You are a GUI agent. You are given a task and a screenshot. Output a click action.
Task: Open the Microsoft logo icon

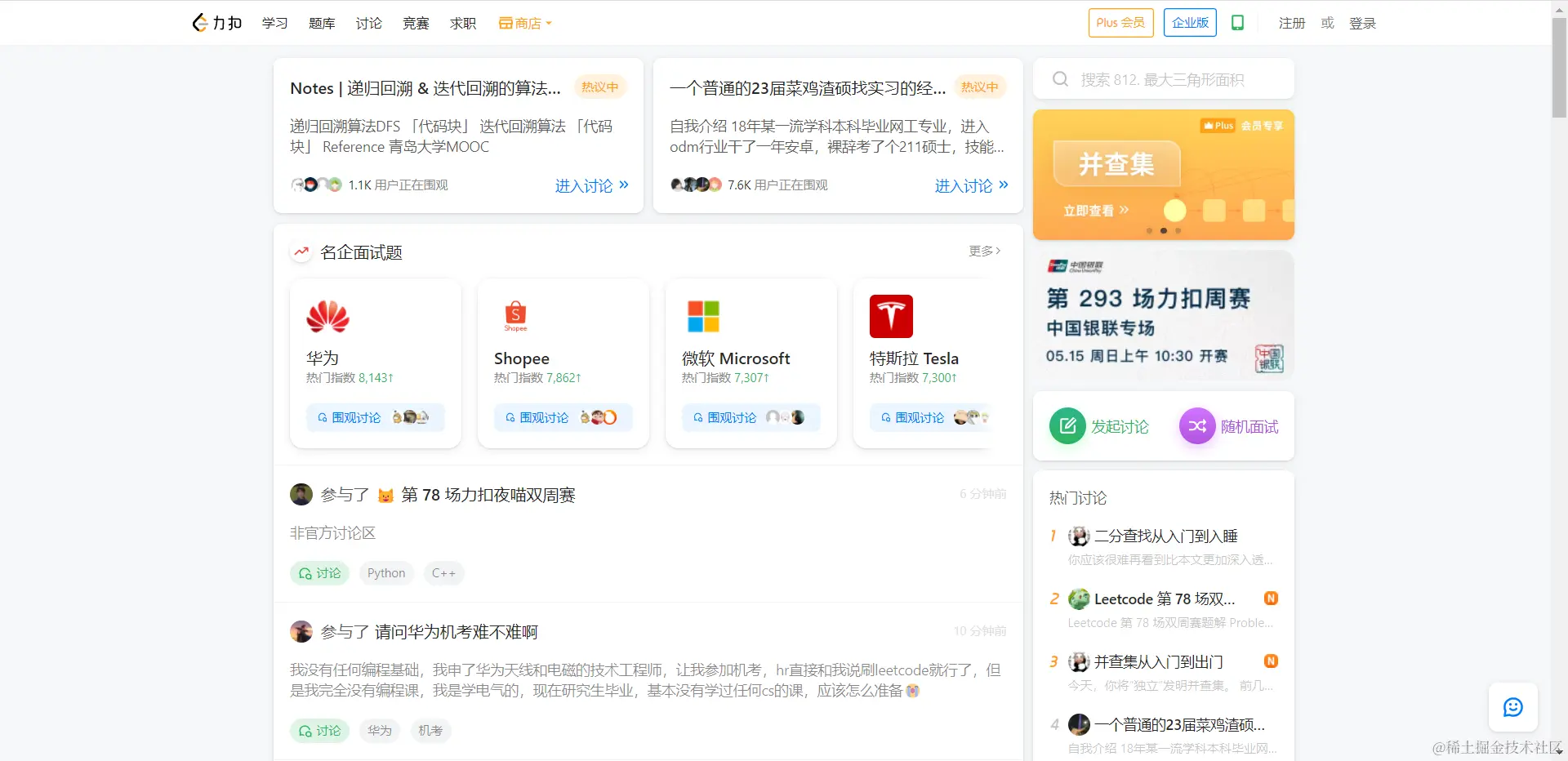(703, 316)
